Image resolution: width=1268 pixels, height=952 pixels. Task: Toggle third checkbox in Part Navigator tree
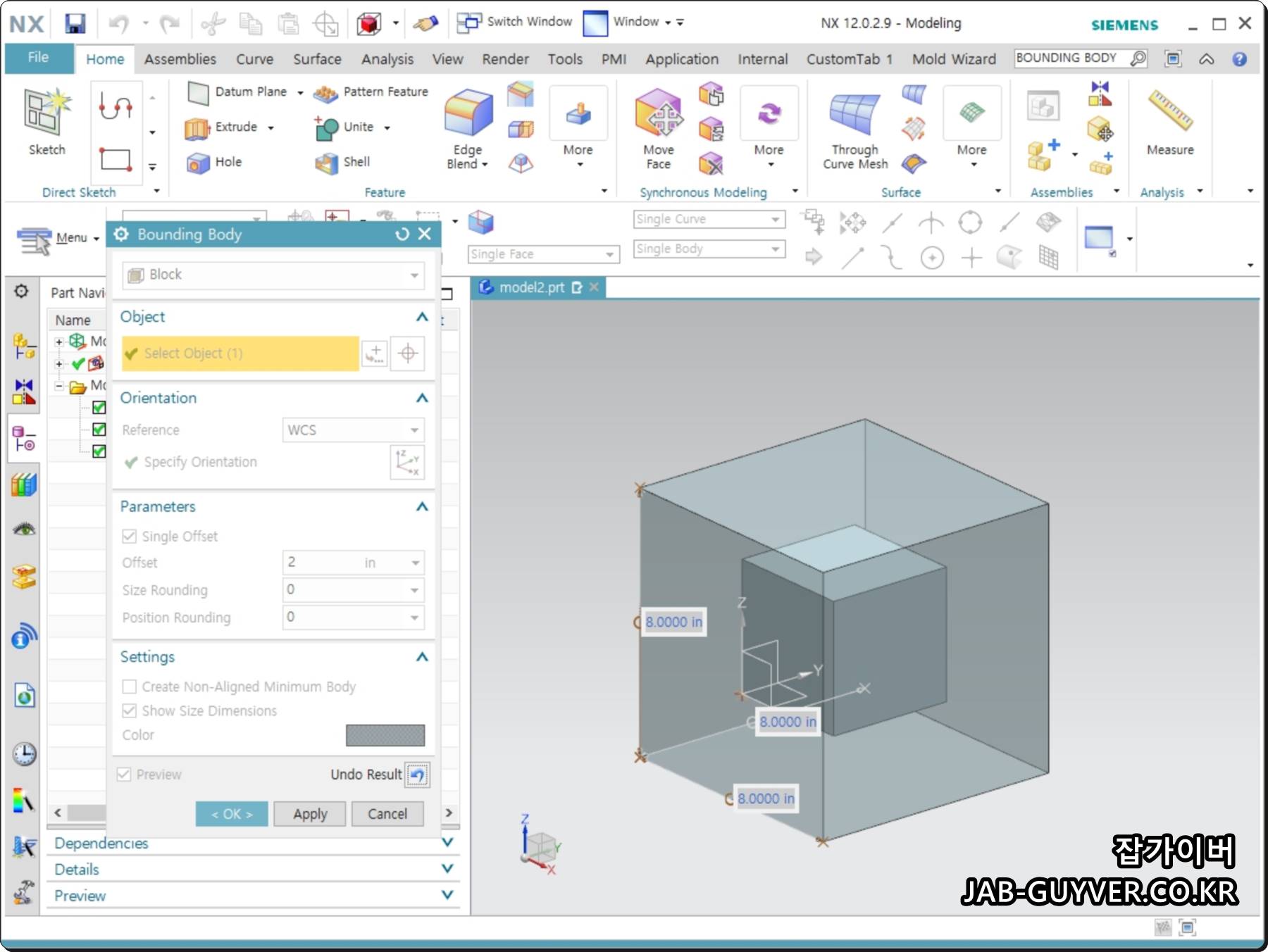99,451
